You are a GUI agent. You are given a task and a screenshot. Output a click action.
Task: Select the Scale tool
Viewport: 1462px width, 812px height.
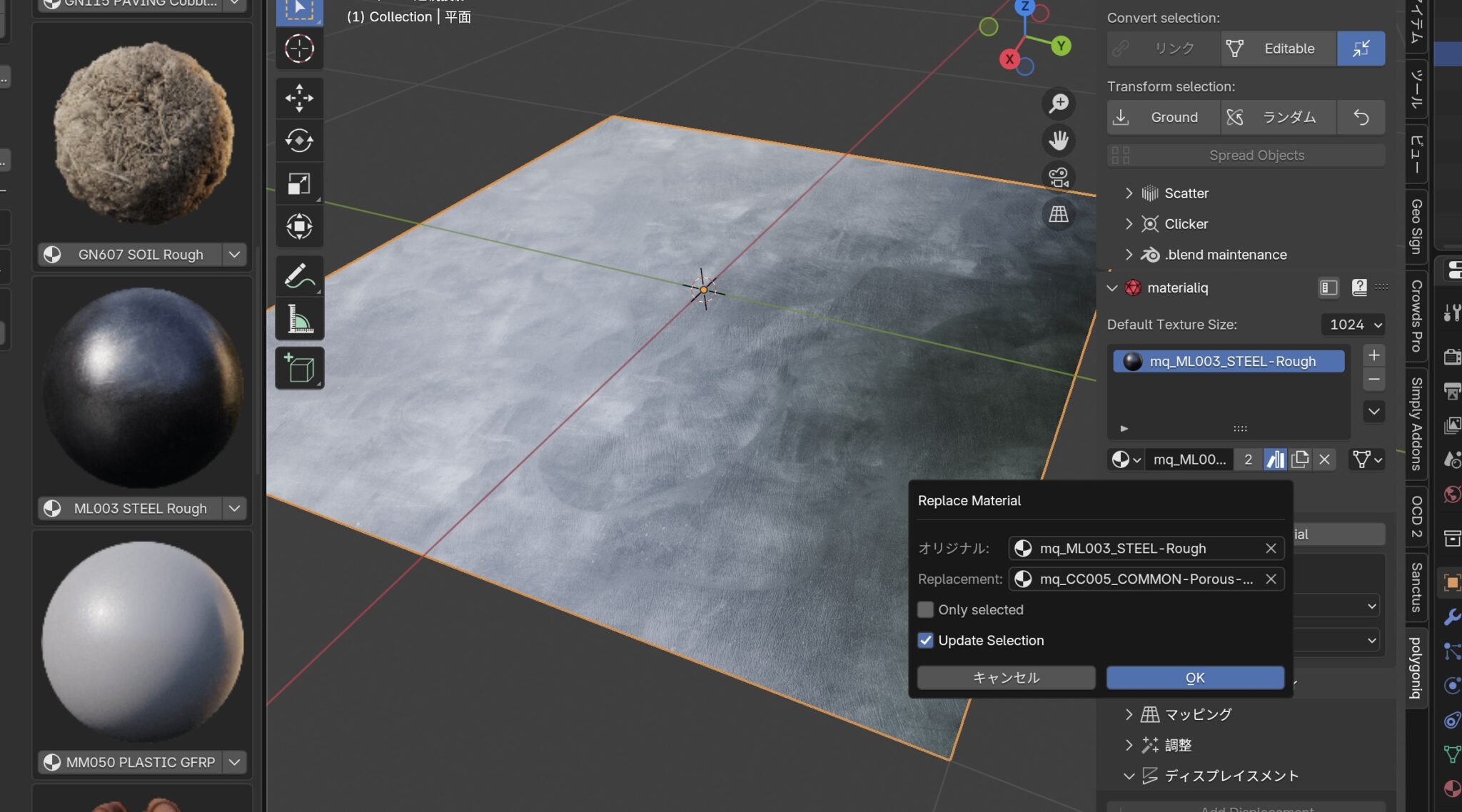pyautogui.click(x=300, y=183)
